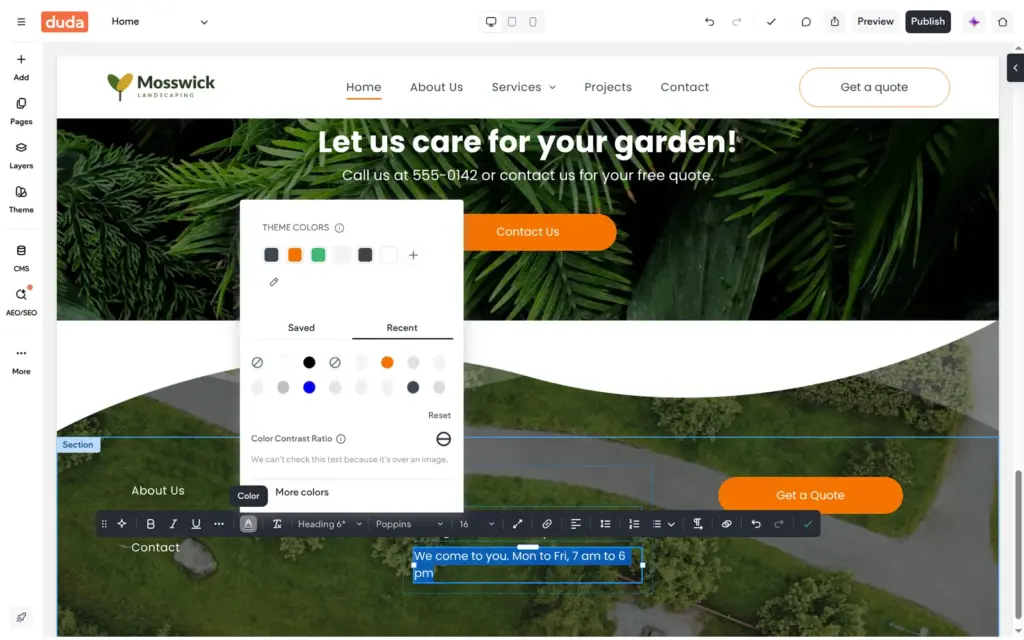Click Reset in color picker

439,415
